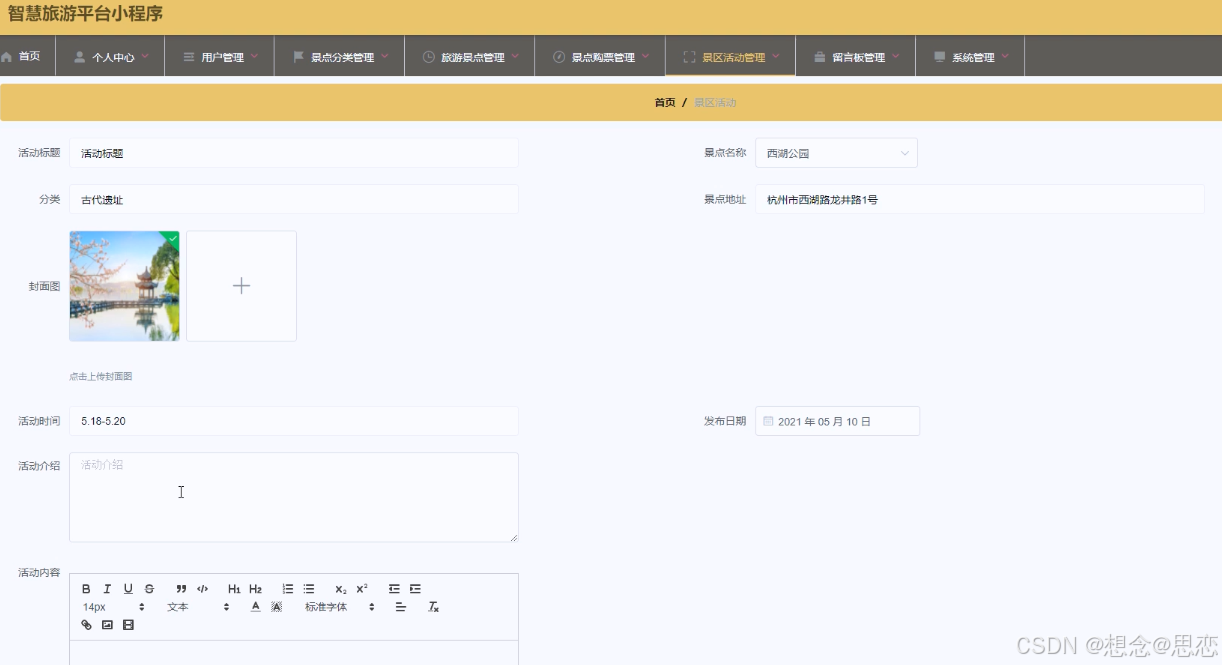
Task: Open the 发布日期 date picker field
Action: (838, 421)
